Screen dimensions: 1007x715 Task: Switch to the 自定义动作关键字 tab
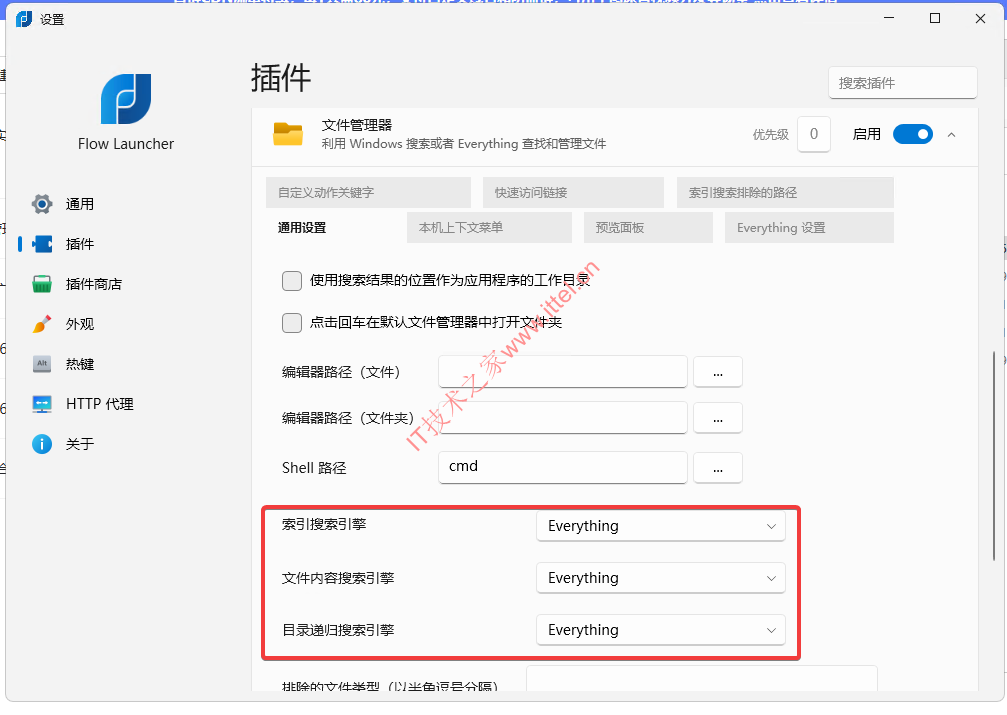click(x=368, y=192)
